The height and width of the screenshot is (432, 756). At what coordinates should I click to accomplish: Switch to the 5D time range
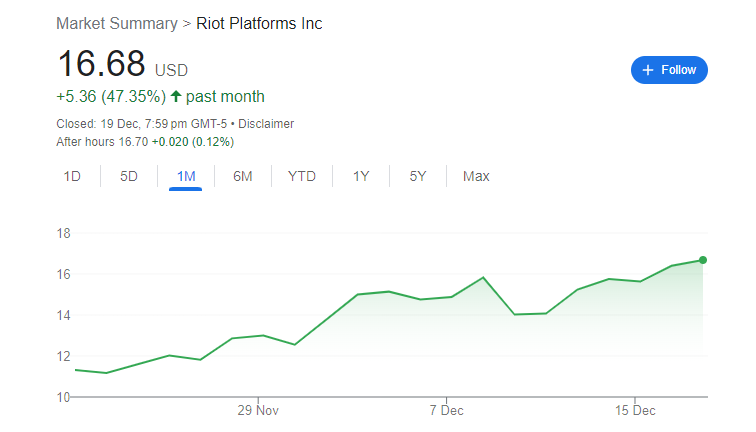129,177
